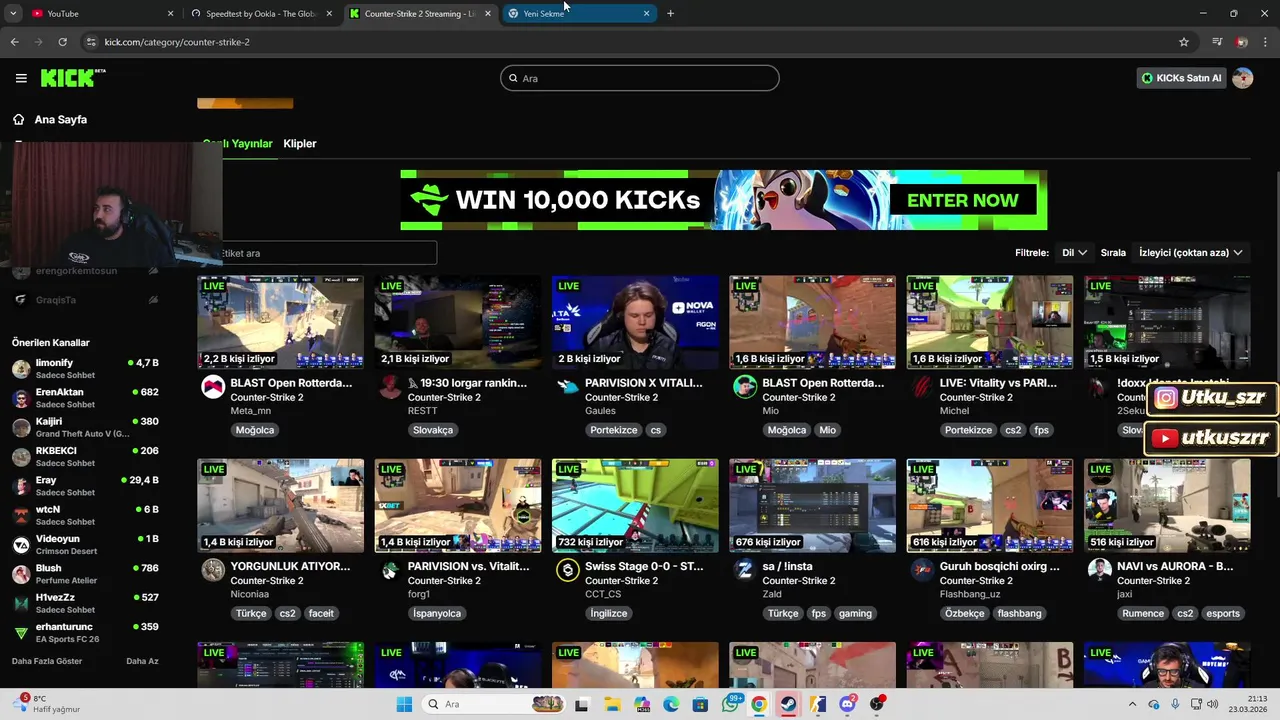Open the tab search dropdown

click(13, 13)
